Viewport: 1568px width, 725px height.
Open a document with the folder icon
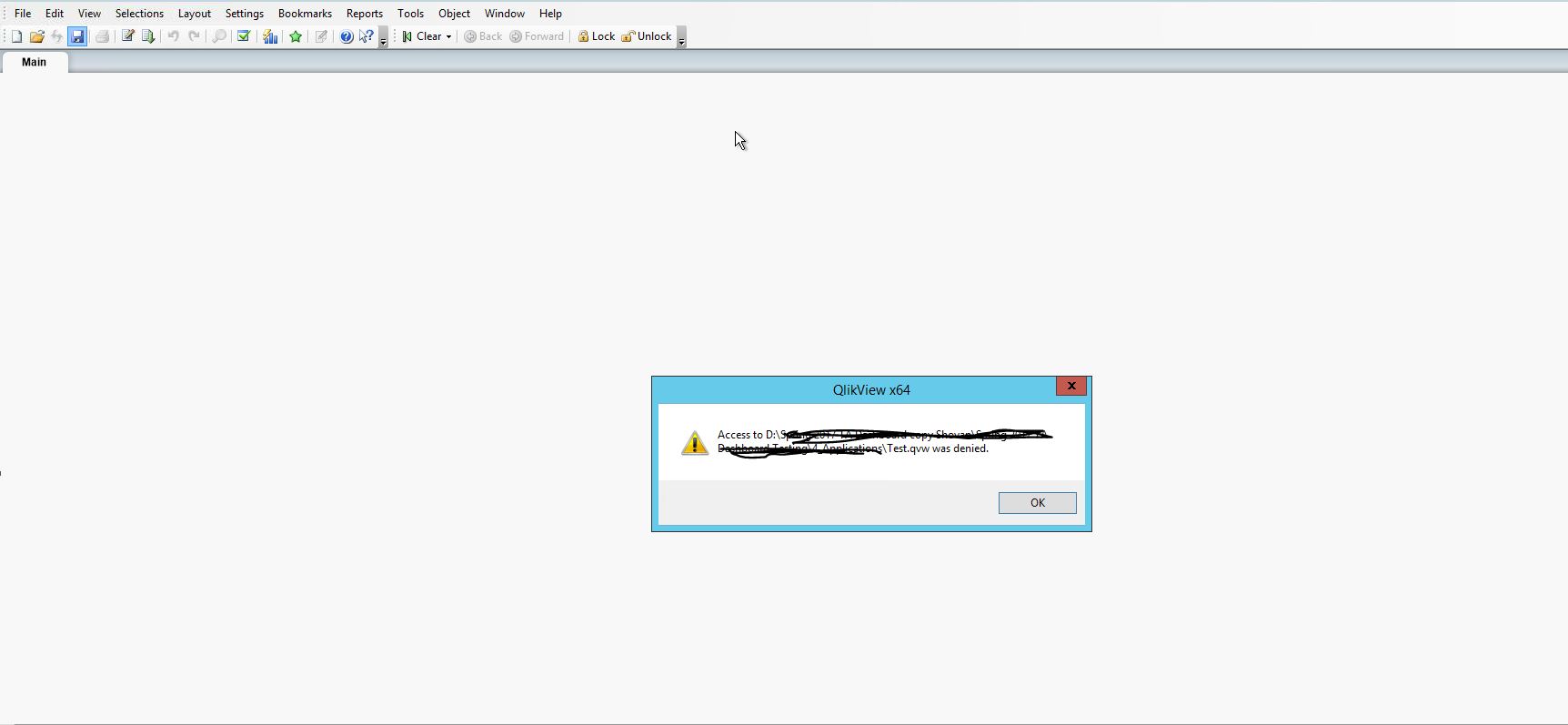(37, 36)
